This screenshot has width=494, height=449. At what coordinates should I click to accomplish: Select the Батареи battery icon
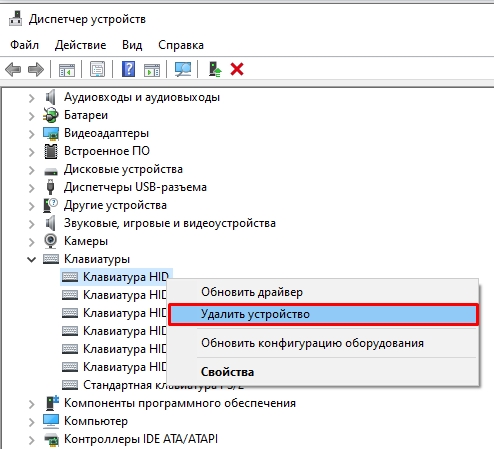(51, 115)
